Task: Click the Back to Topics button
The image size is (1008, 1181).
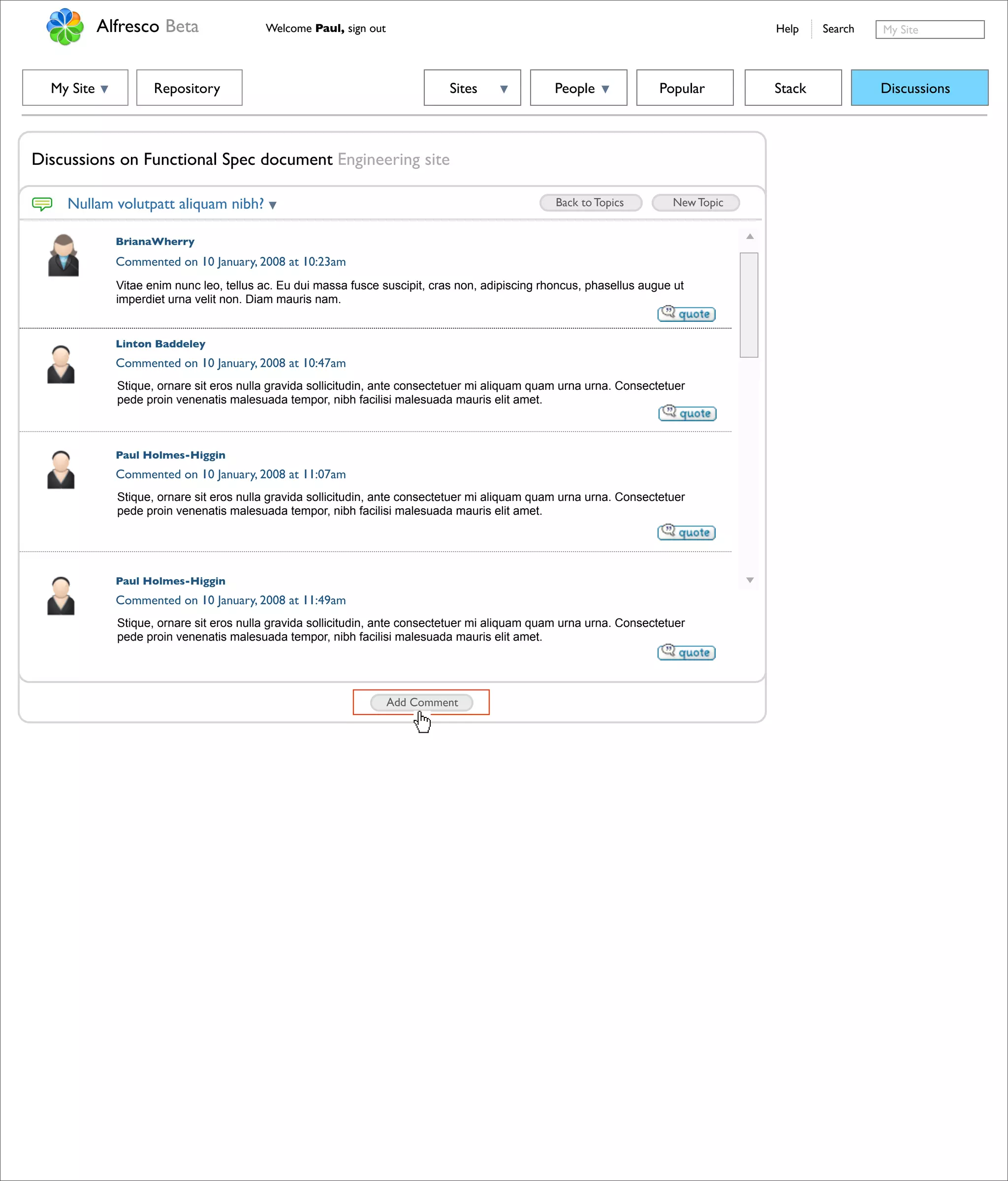Action: pyautogui.click(x=591, y=202)
